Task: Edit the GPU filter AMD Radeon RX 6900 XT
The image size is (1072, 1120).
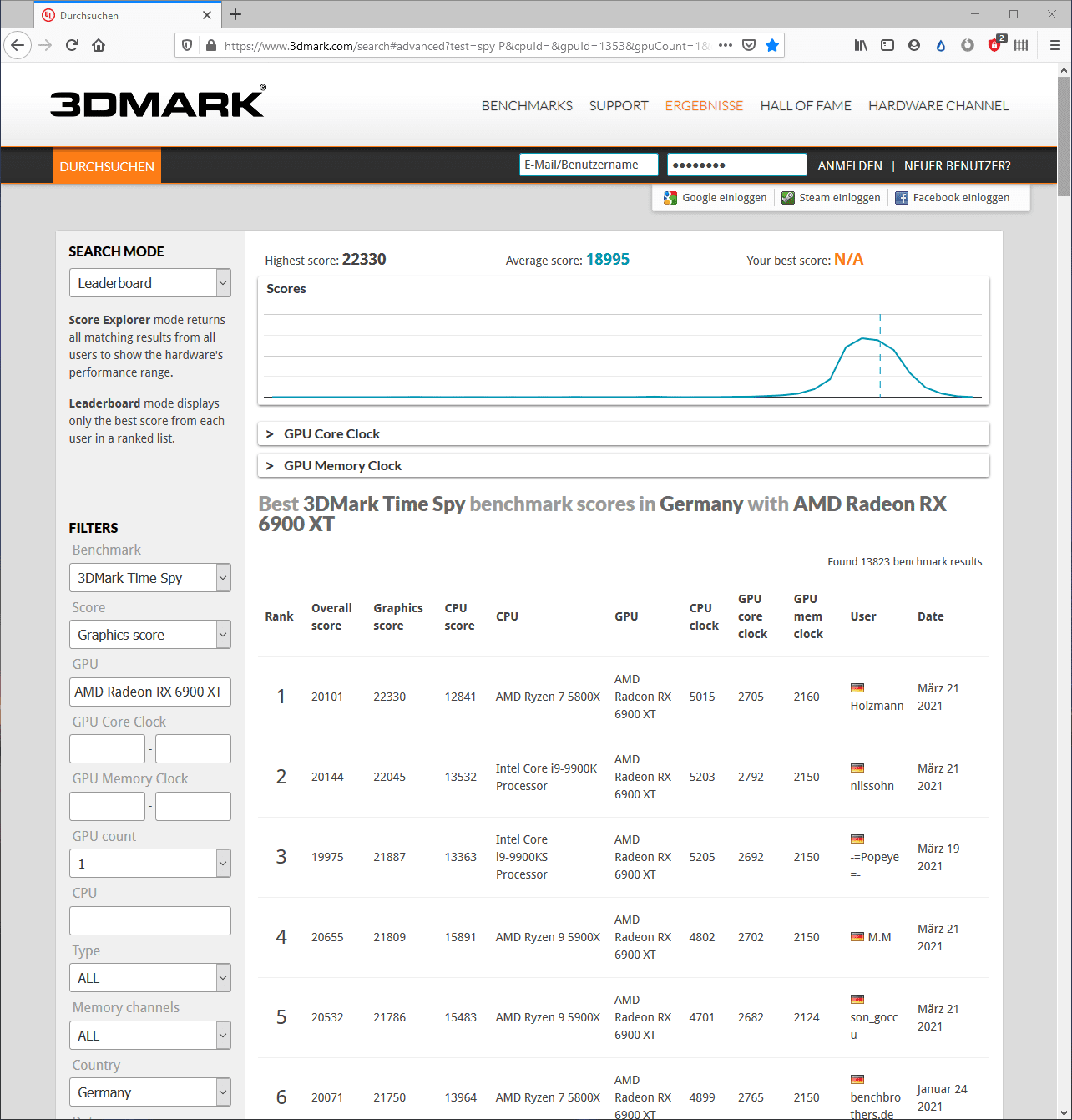Action: pyautogui.click(x=150, y=692)
